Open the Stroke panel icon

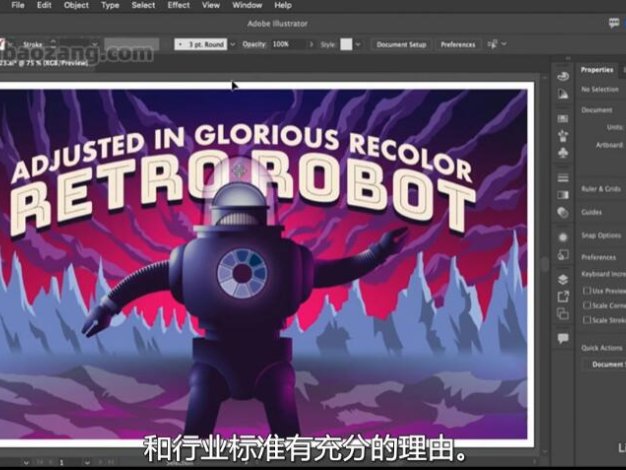(563, 178)
